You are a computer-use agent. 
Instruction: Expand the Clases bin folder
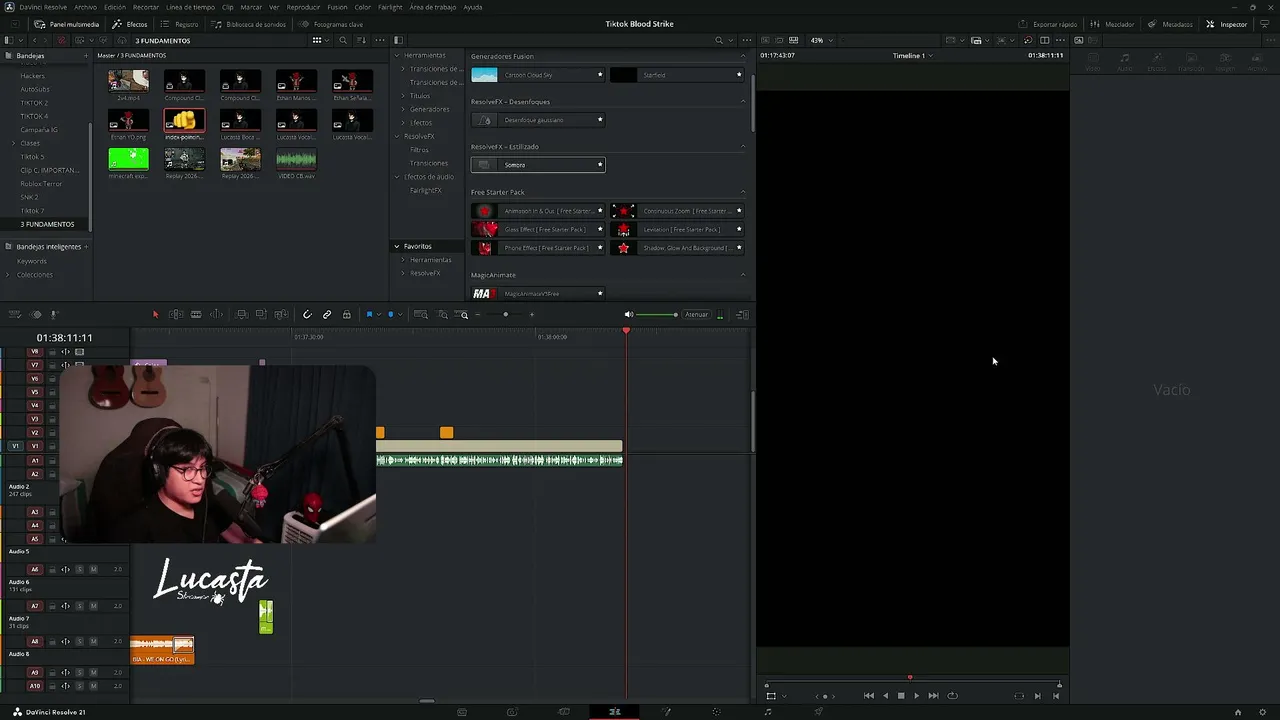pyautogui.click(x=13, y=143)
